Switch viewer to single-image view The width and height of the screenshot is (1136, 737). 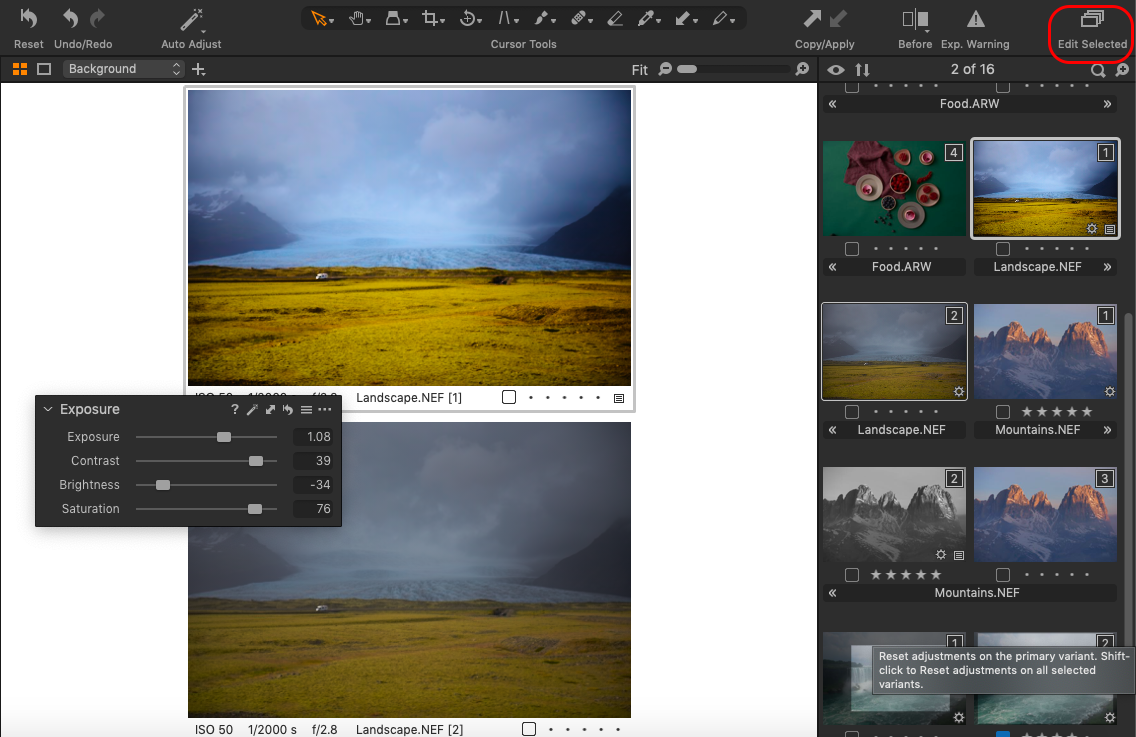pyautogui.click(x=44, y=69)
